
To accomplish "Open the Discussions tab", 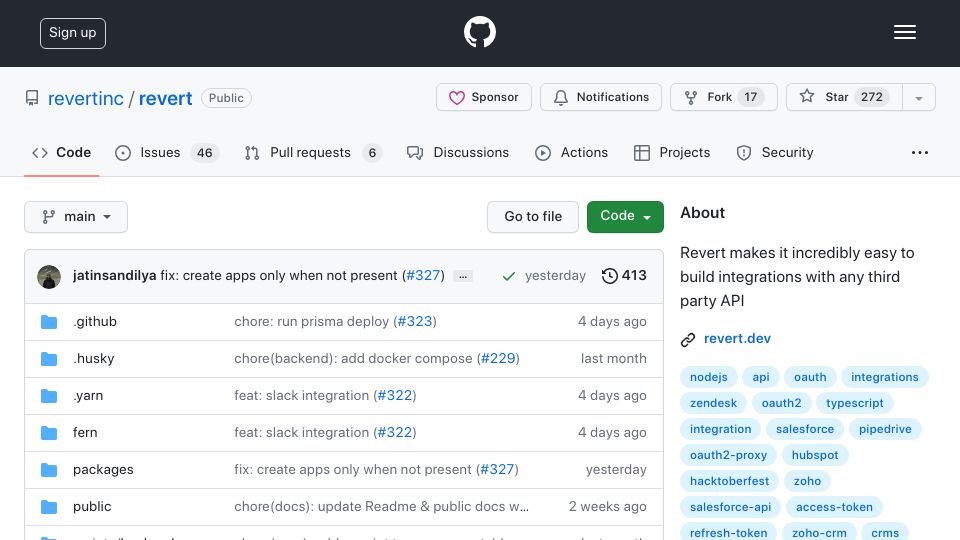I will [x=458, y=152].
